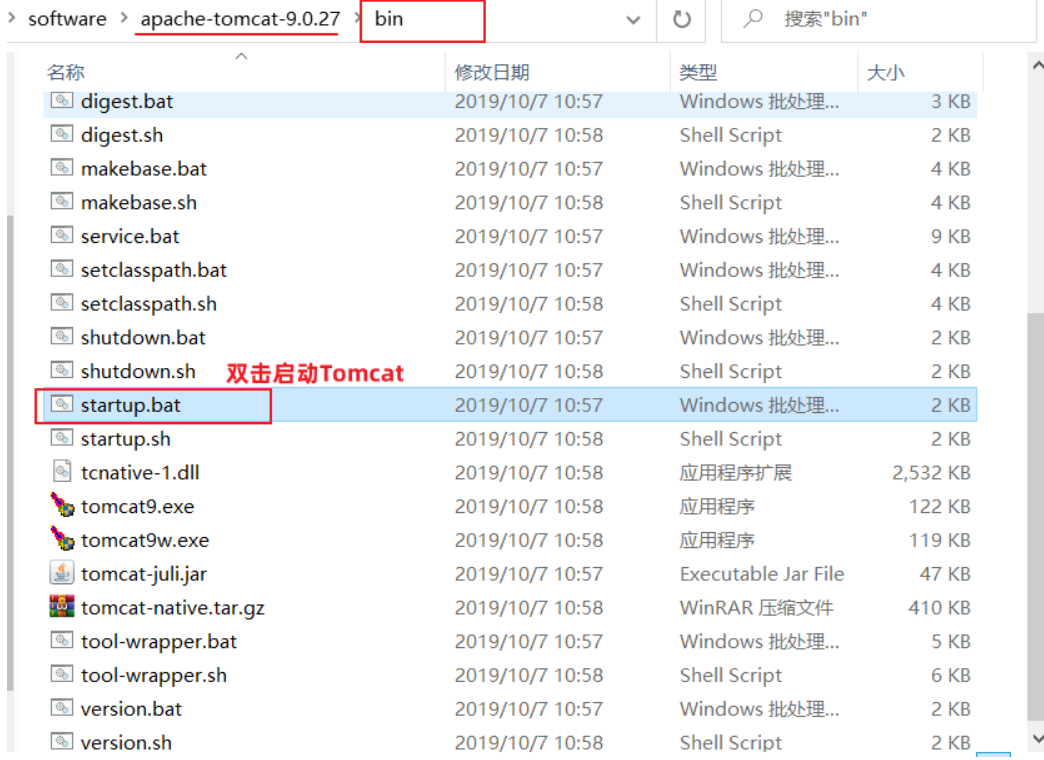Screen dimensions: 1044x760
Task: Open address bar history dropdown
Action: tap(633, 20)
